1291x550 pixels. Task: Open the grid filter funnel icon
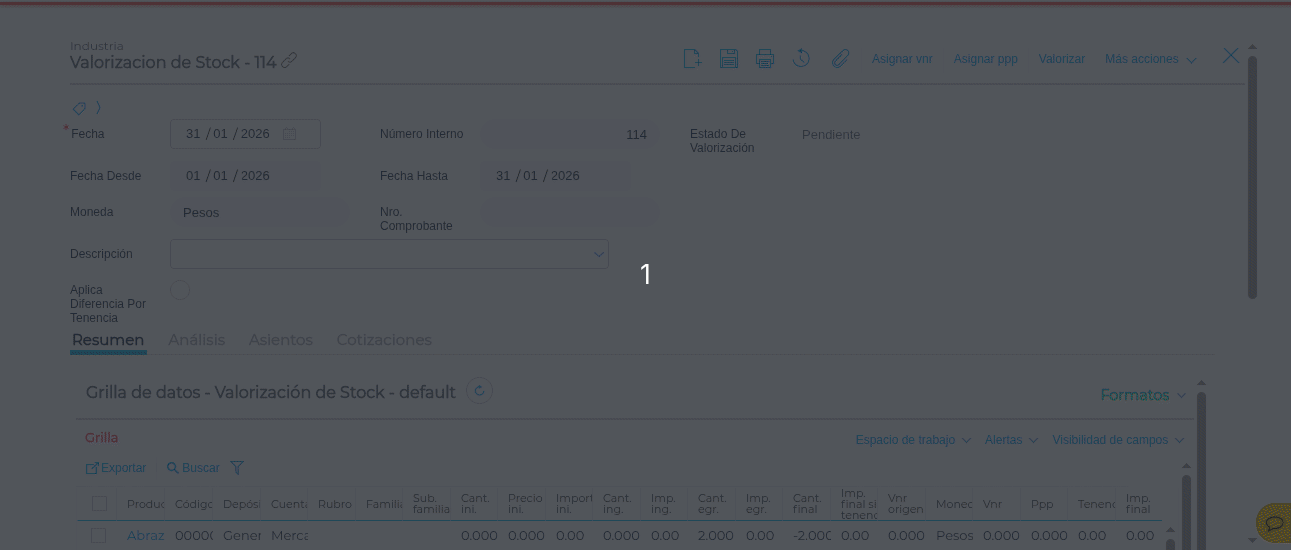(237, 468)
